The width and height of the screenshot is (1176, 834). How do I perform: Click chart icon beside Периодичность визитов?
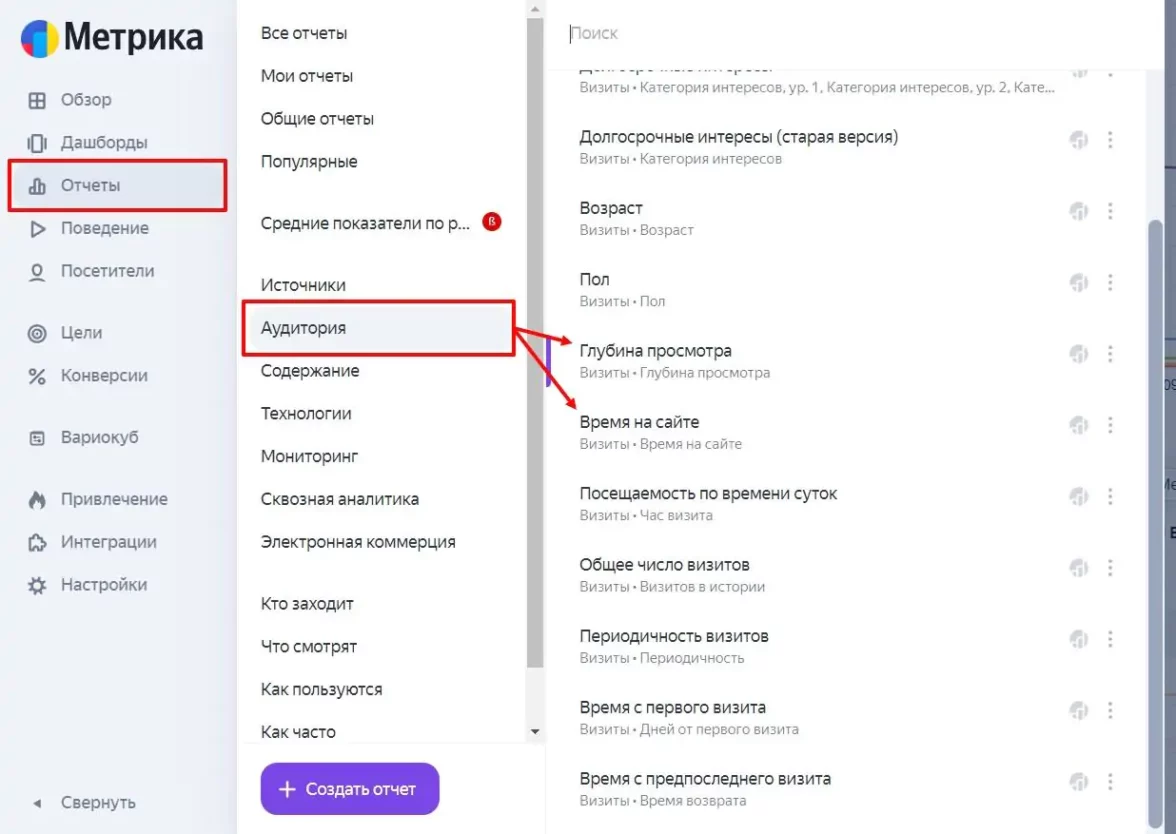click(1078, 639)
